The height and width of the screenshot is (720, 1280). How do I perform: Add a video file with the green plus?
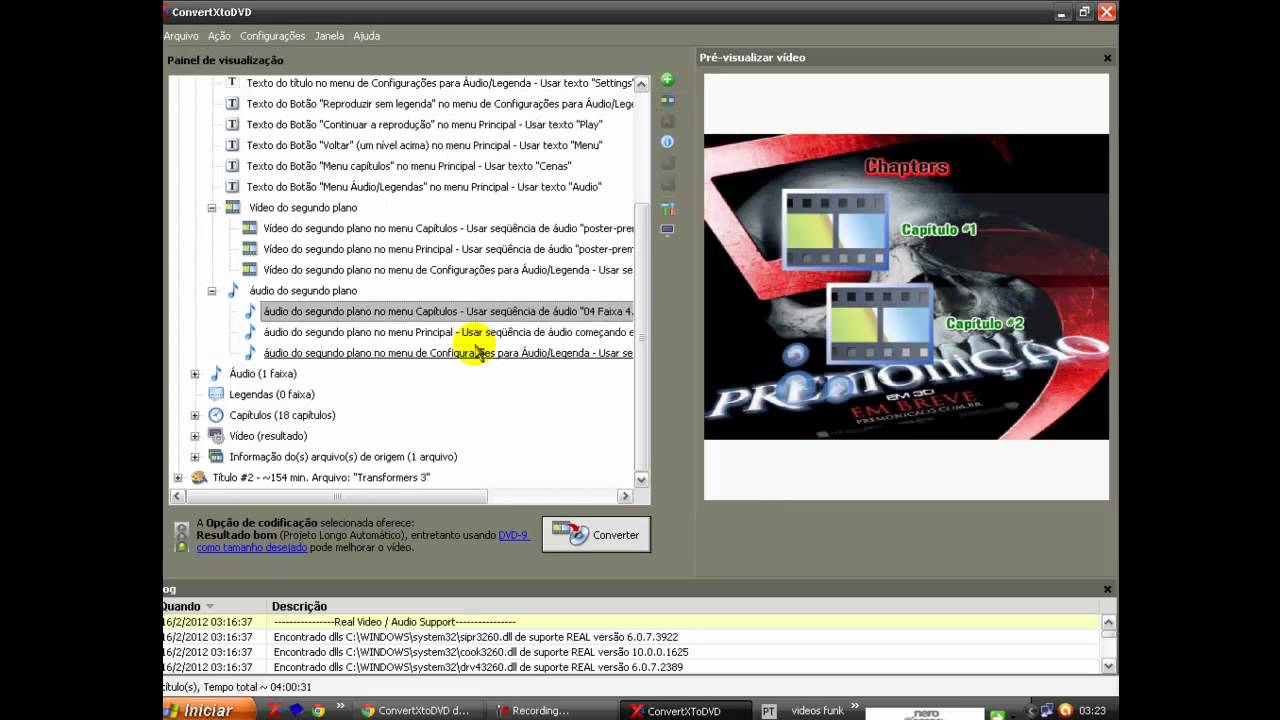(x=667, y=79)
